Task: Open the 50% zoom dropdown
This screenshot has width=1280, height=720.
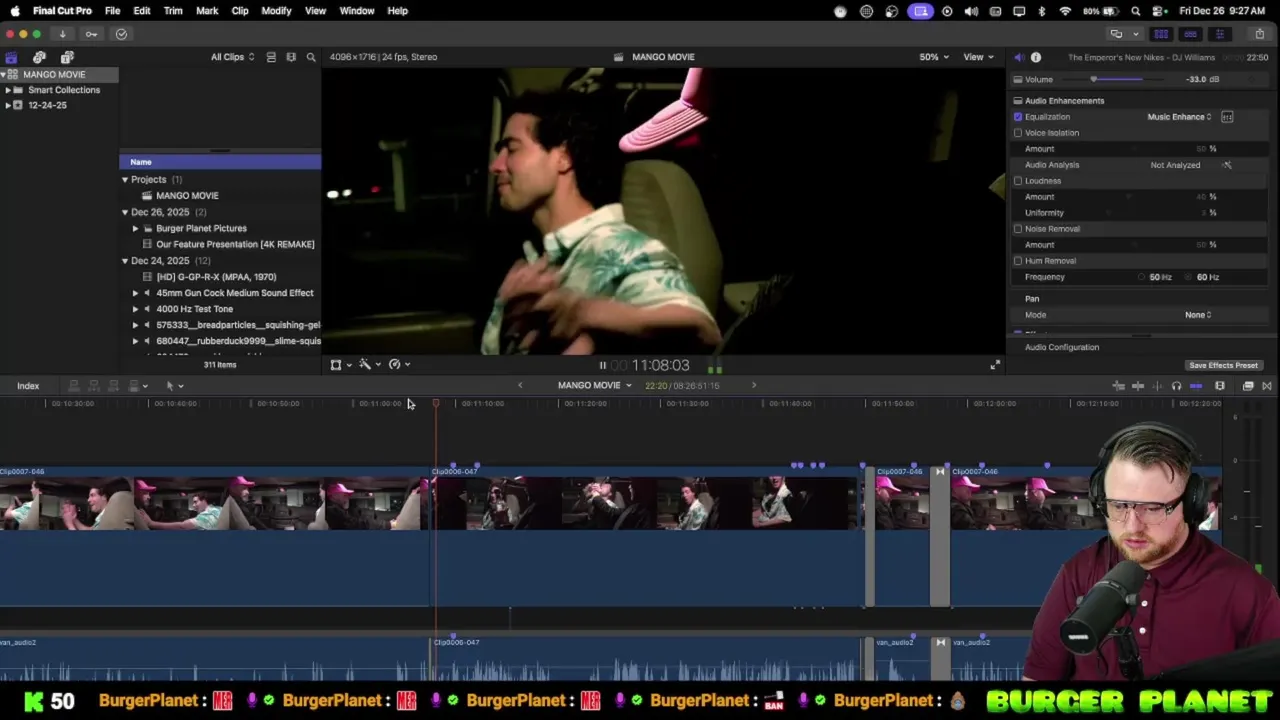Action: 934,57
